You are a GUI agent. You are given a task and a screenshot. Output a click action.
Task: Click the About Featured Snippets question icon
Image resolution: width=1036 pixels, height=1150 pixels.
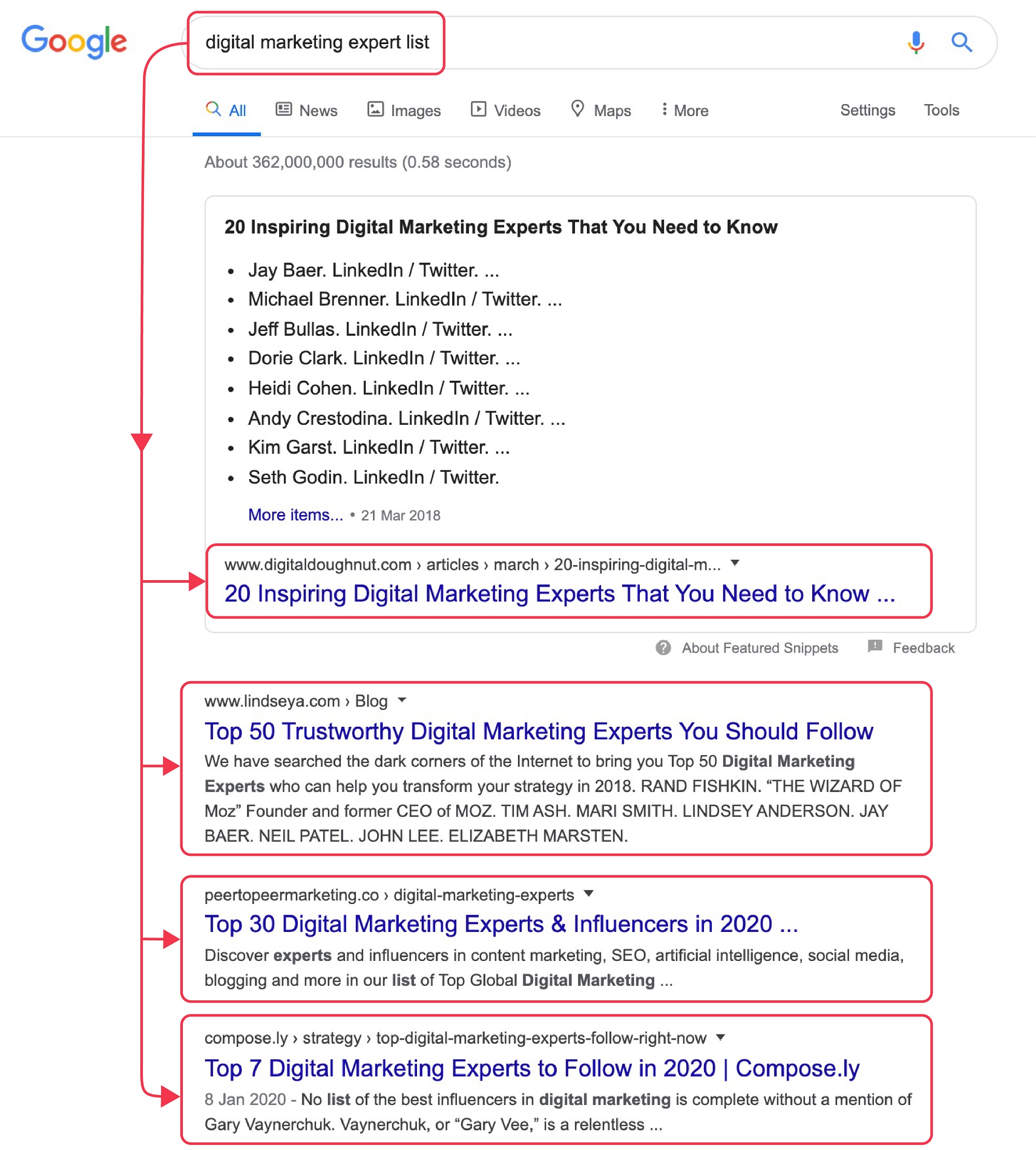pyautogui.click(x=663, y=648)
